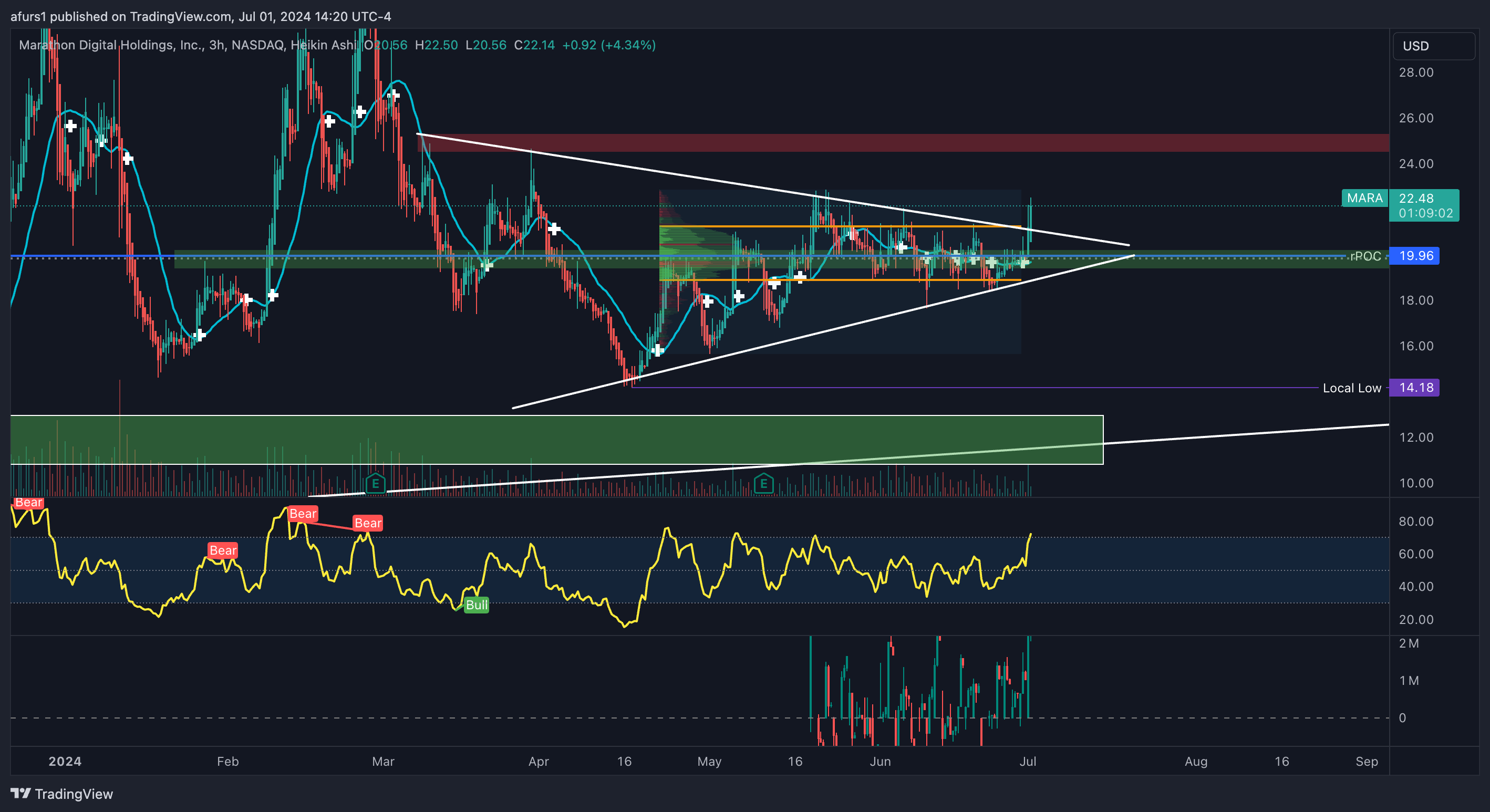
Task: Click the Mar time axis label
Action: click(383, 761)
